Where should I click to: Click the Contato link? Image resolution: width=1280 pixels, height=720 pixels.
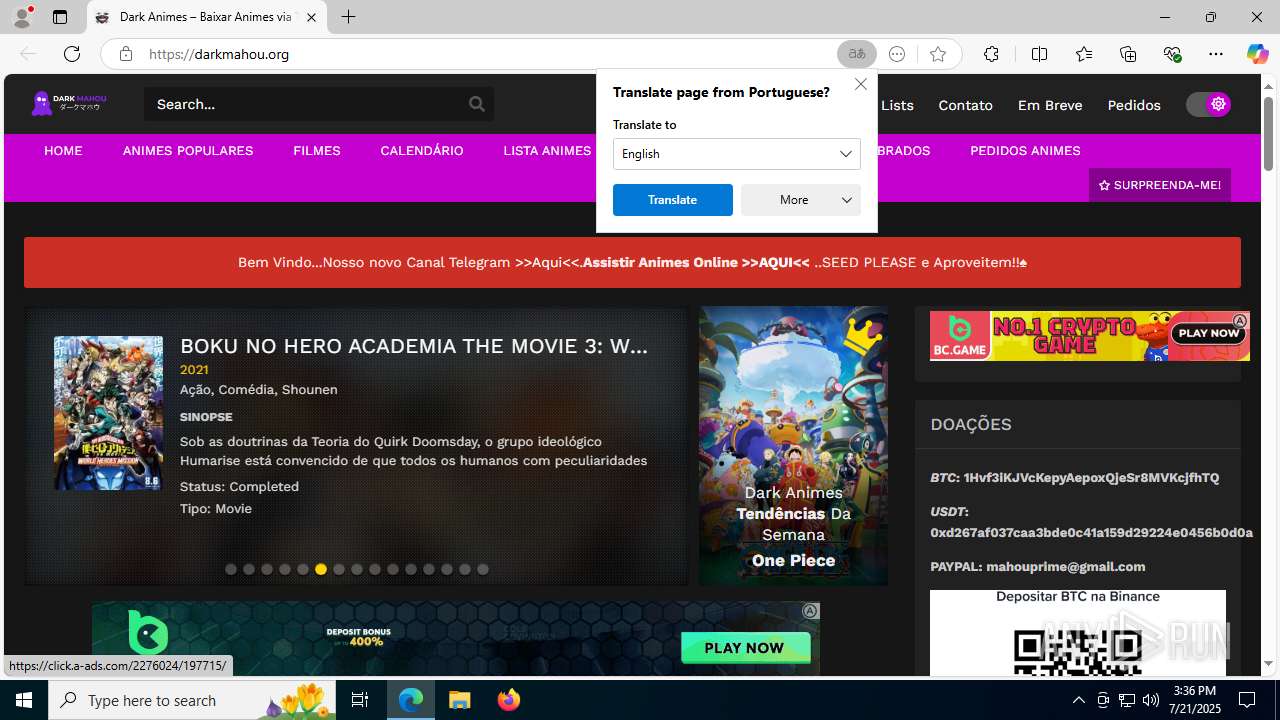tap(965, 105)
